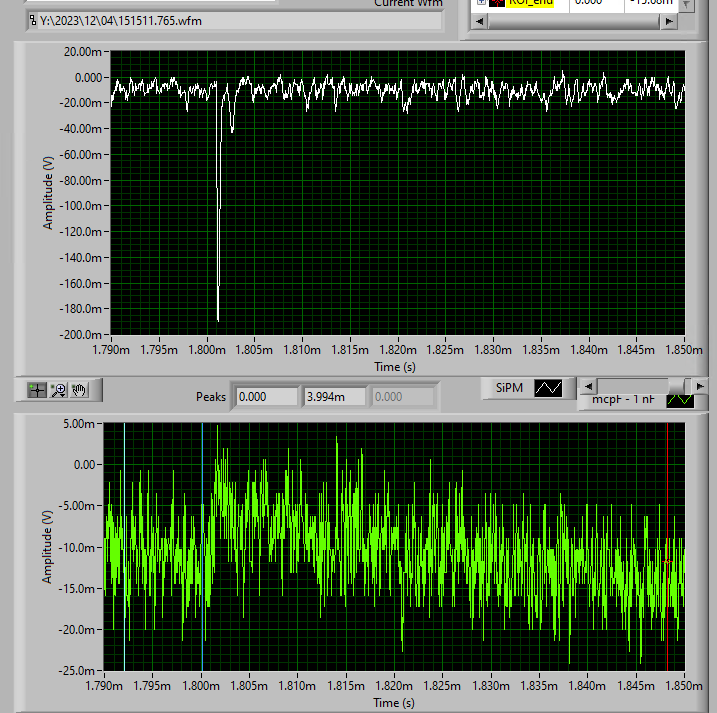This screenshot has height=713, width=717.
Task: Select the crosshair cursor tool
Action: [37, 390]
